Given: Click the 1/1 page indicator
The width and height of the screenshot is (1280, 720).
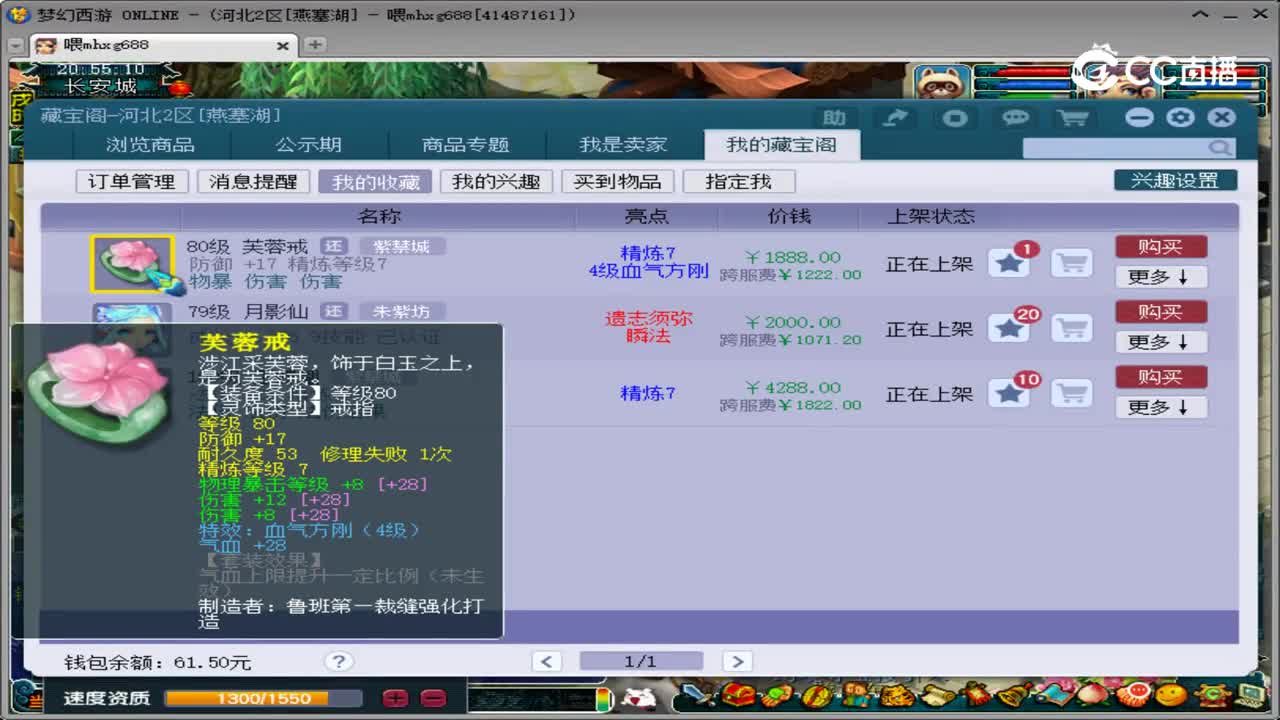Looking at the screenshot, I should click(x=641, y=661).
